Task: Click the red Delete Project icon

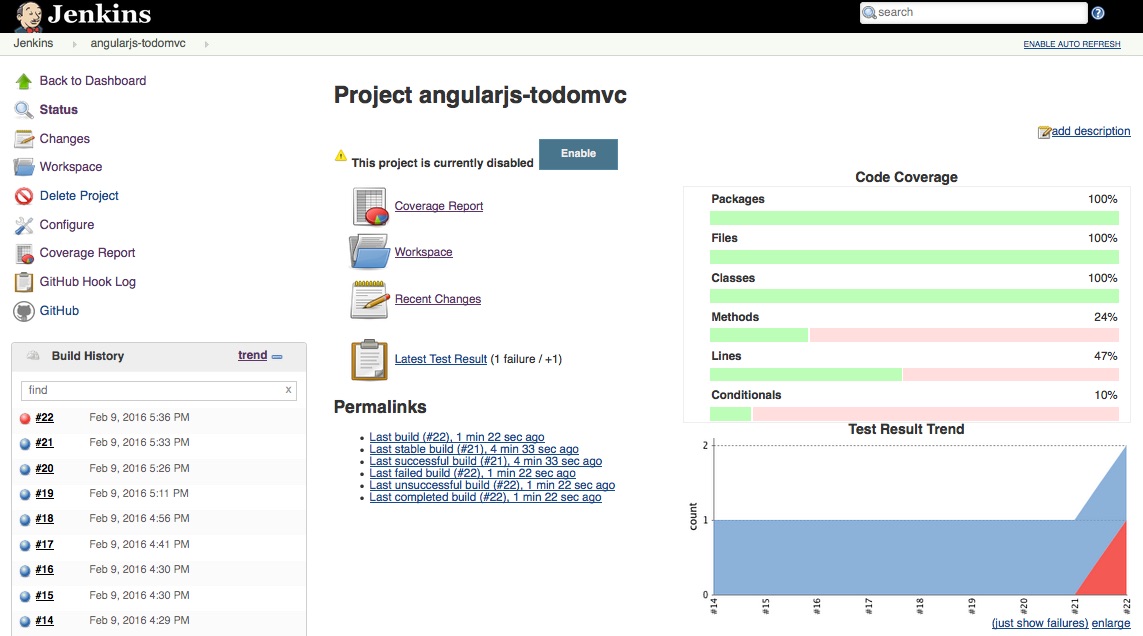Action: [23, 196]
